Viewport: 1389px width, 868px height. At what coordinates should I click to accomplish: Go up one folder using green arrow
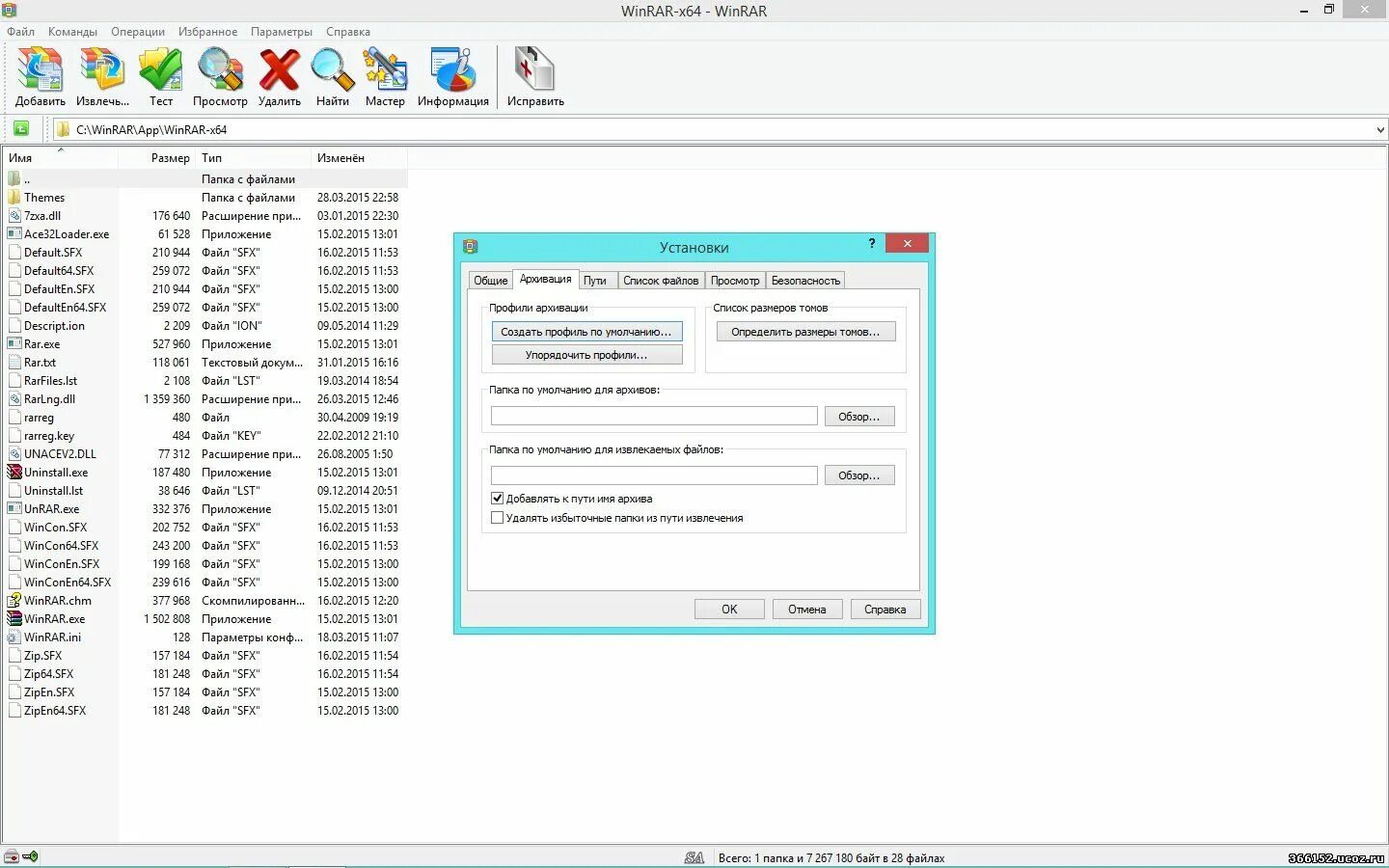[x=21, y=128]
